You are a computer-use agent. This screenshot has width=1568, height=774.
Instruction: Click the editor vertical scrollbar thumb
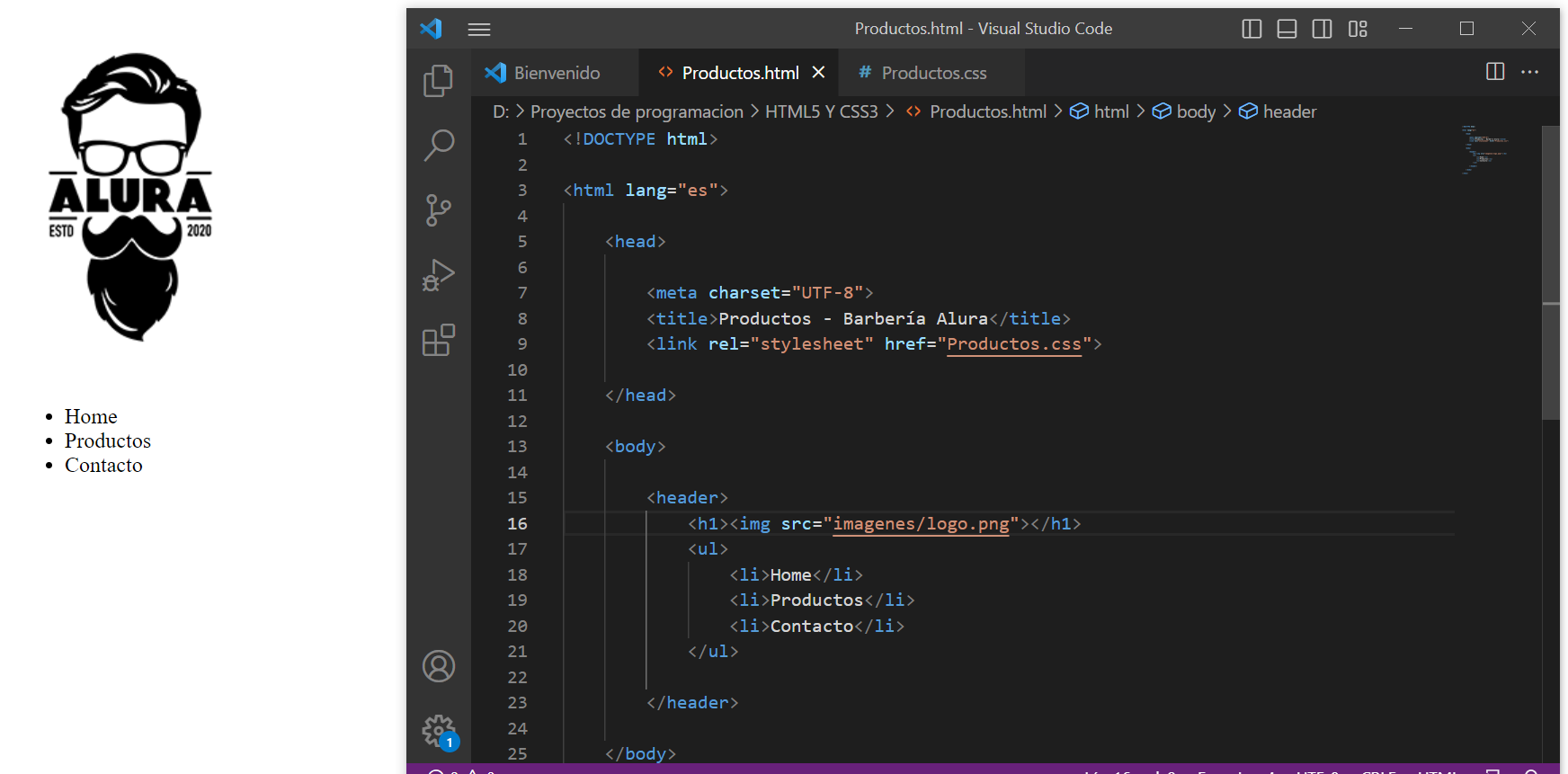(x=1551, y=271)
